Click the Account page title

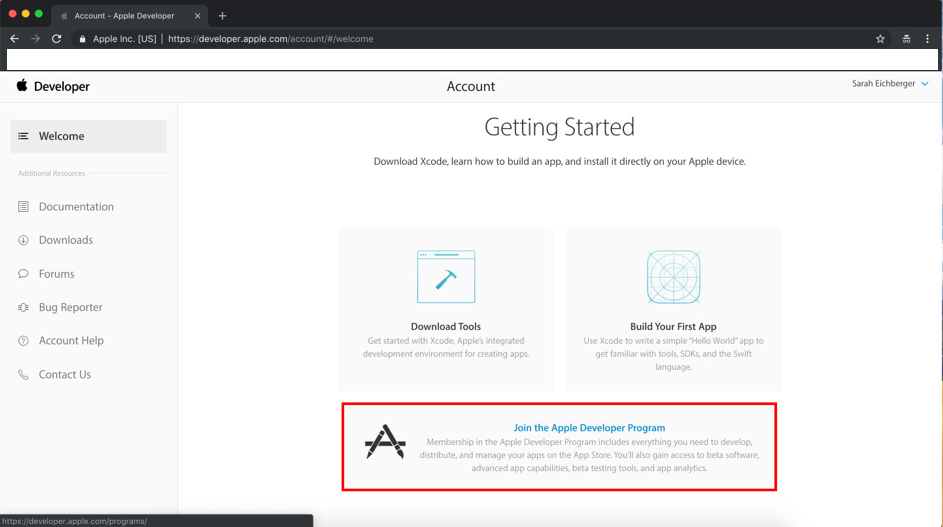click(x=471, y=86)
